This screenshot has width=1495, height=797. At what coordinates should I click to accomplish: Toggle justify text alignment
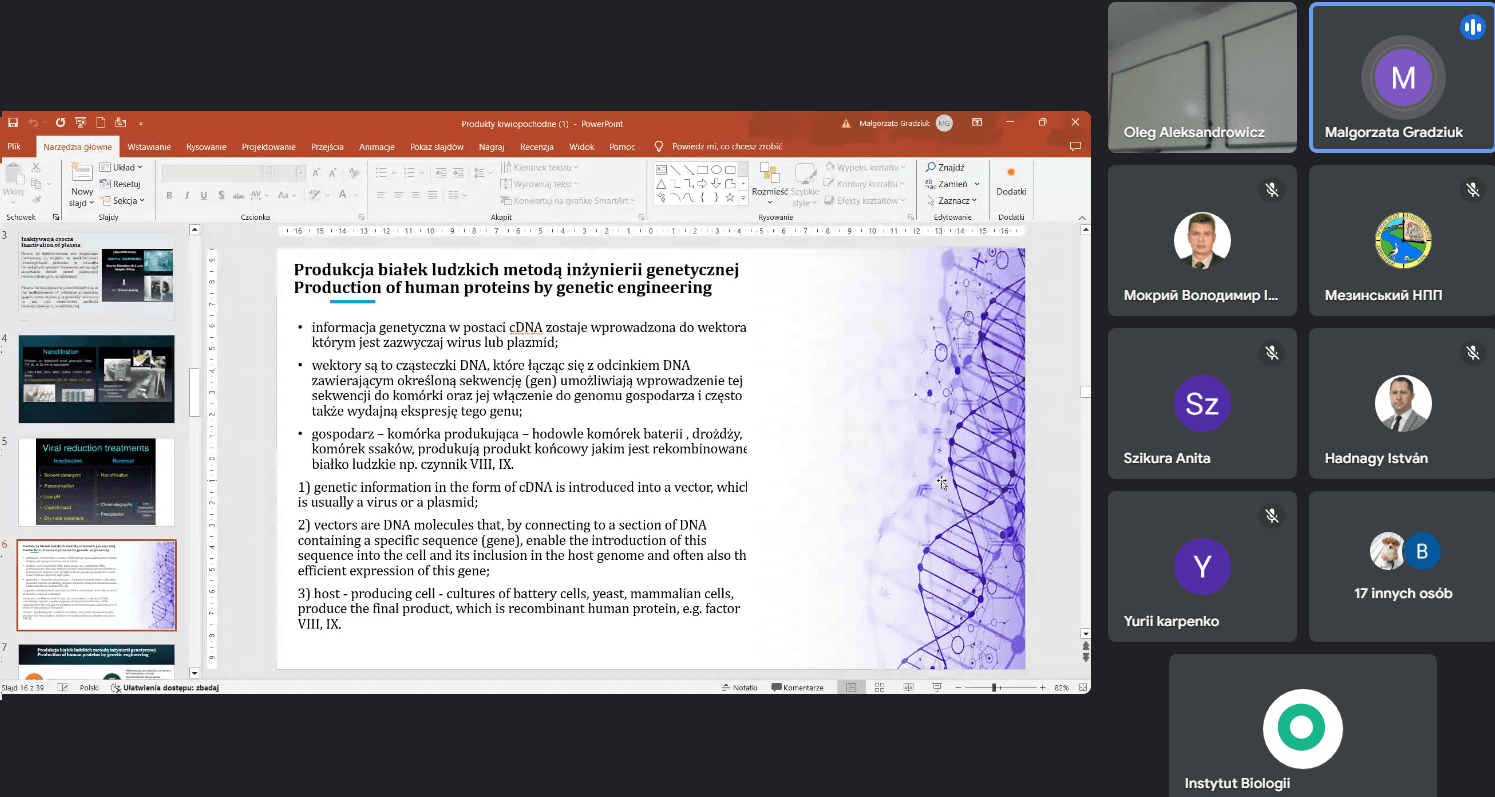(432, 196)
